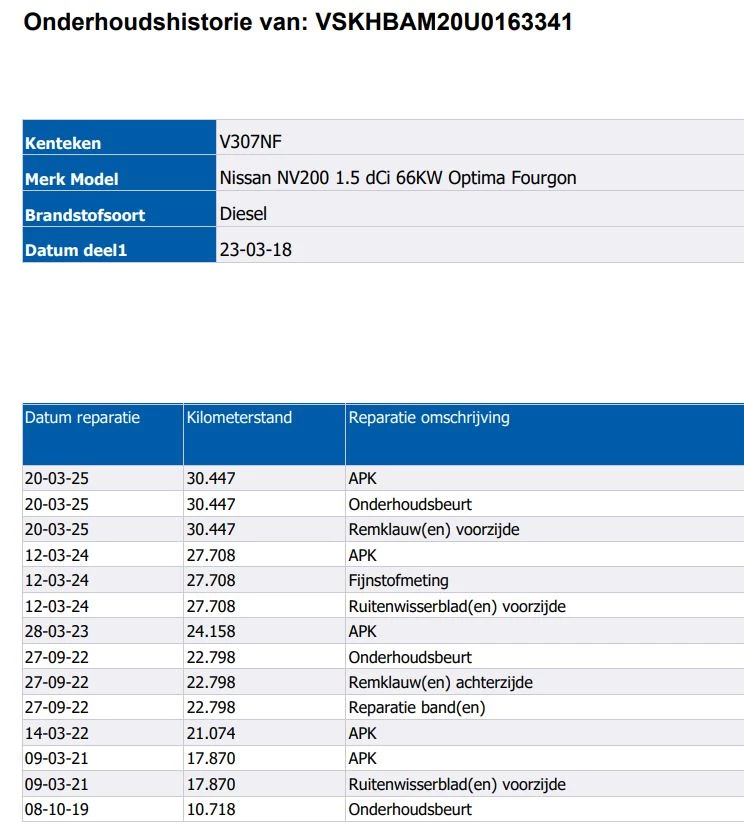Select the 24.158 kilometer reading
This screenshot has width=744, height=831.
click(x=211, y=632)
